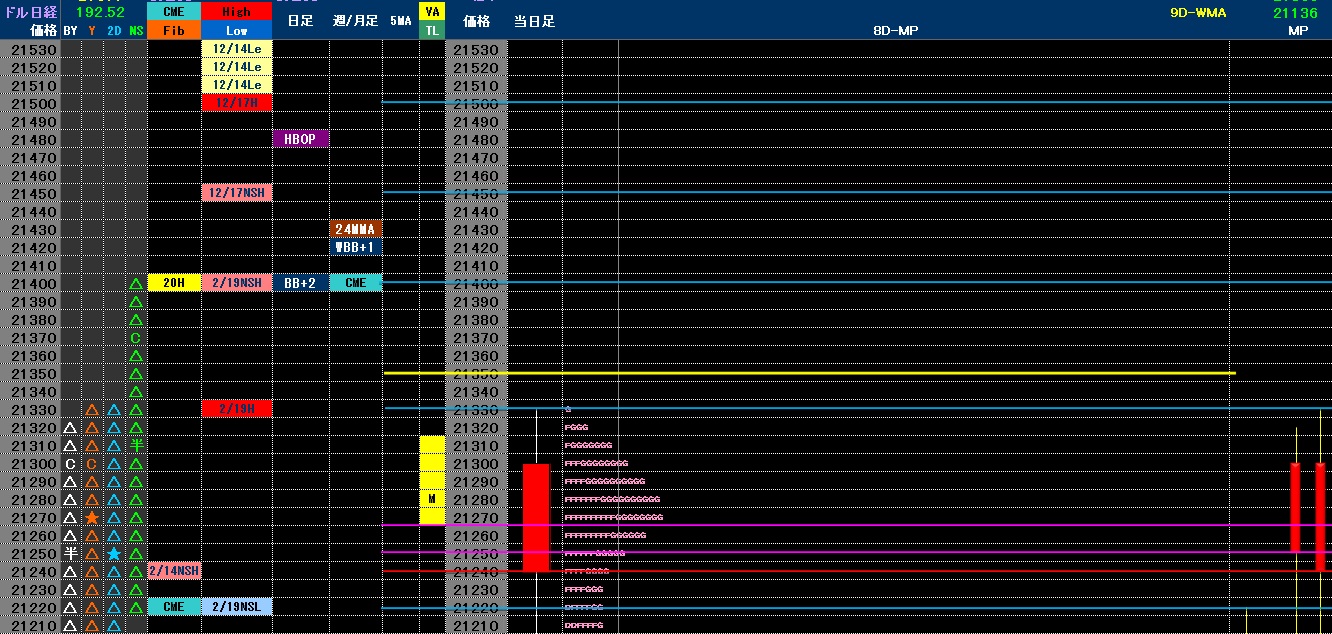Viewport: 1332px width, 634px height.
Task: Select the purple HBOP cell
Action: (x=301, y=139)
